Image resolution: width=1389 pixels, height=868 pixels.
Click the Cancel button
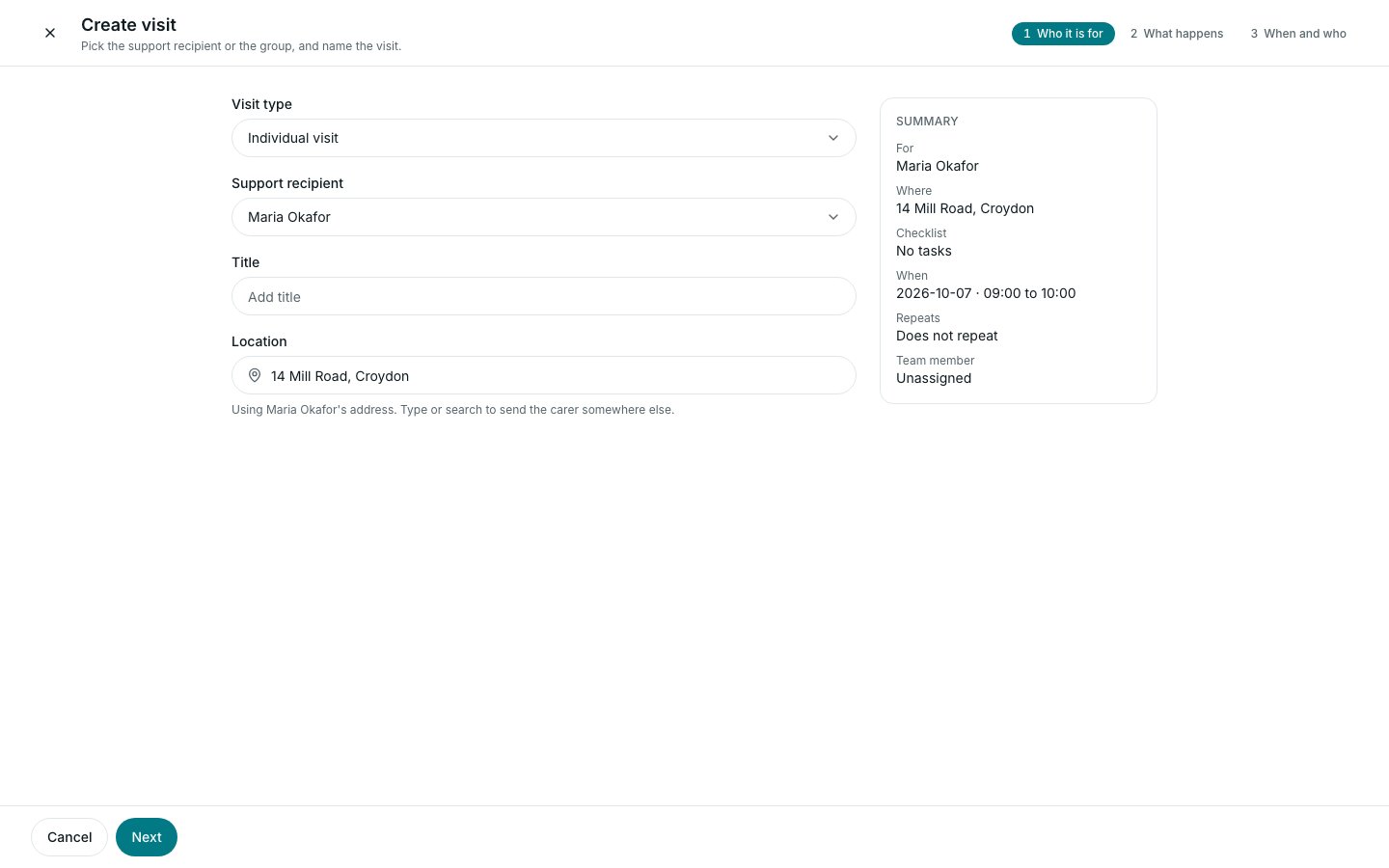[69, 837]
